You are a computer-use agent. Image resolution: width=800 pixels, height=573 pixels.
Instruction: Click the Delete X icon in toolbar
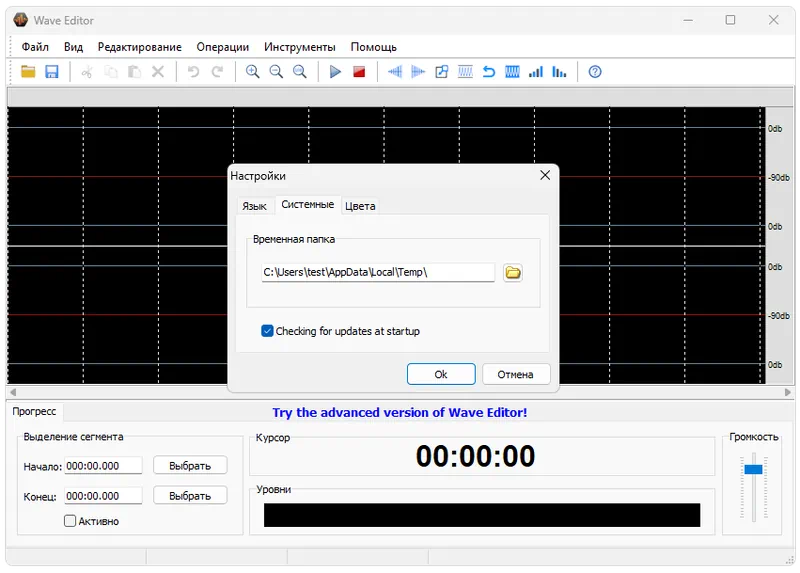pyautogui.click(x=158, y=72)
